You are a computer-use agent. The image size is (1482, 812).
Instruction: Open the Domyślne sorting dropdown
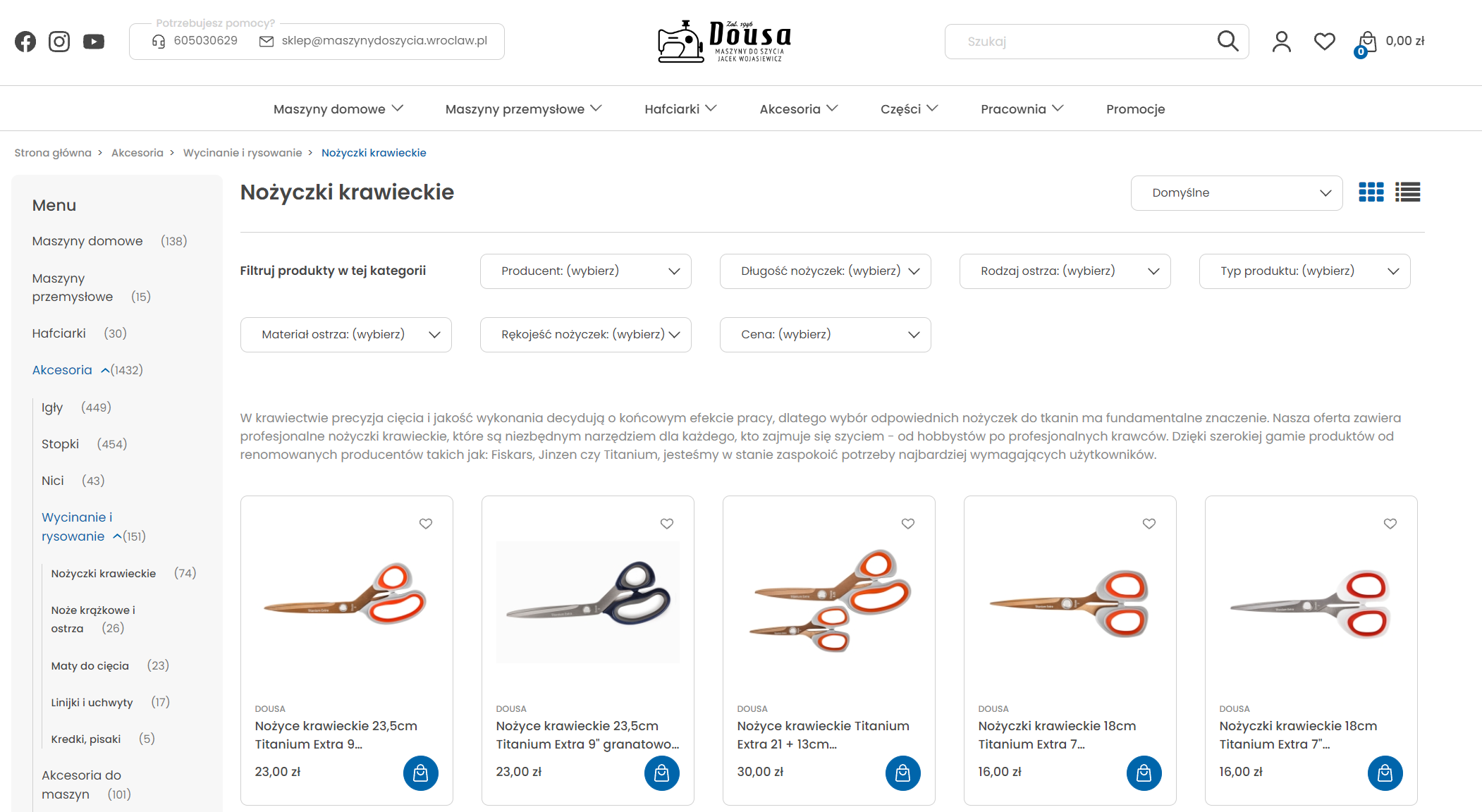point(1237,193)
